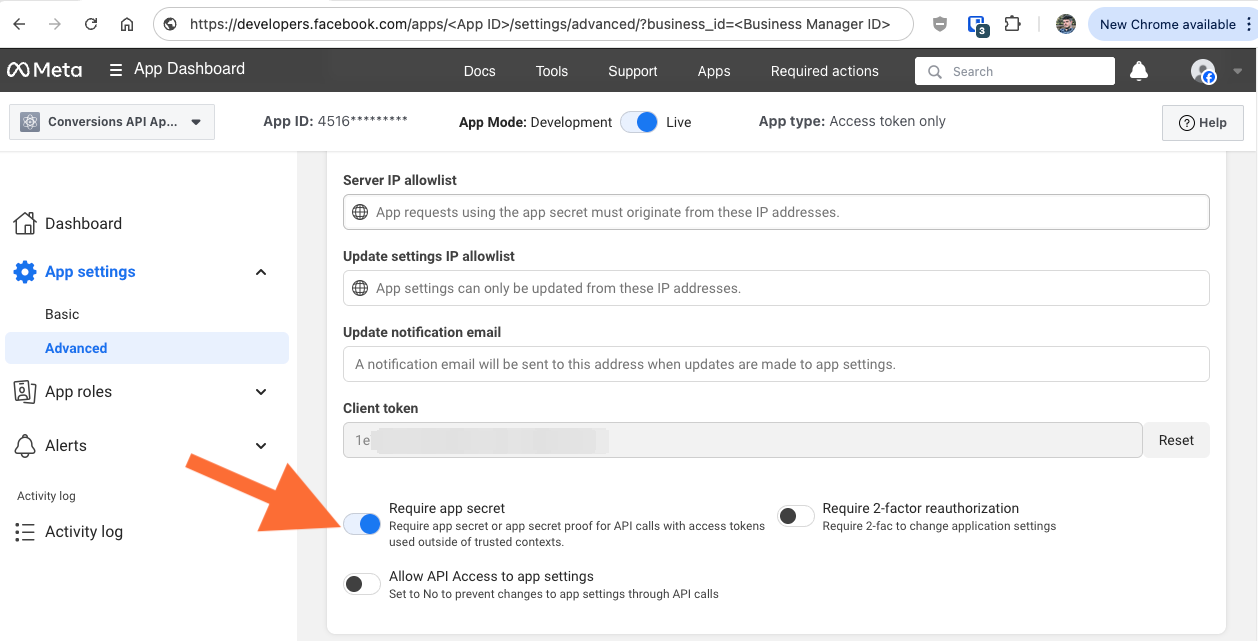Click the Help button
The image size is (1258, 641).
tap(1202, 123)
